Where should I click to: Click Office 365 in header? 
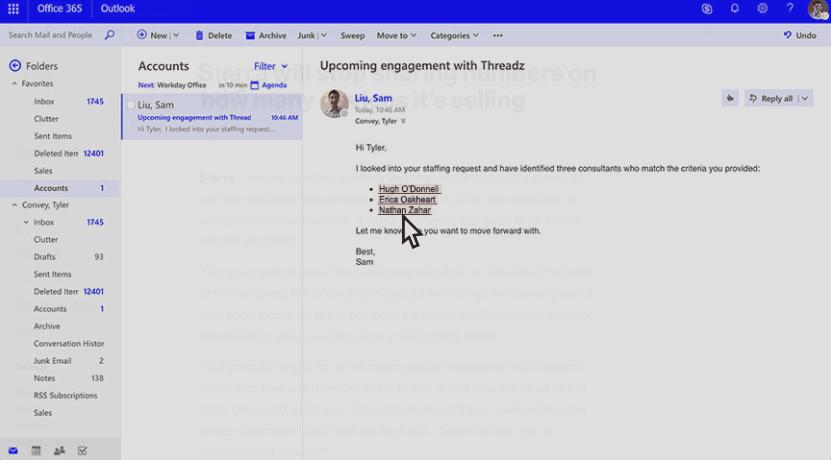tap(59, 8)
